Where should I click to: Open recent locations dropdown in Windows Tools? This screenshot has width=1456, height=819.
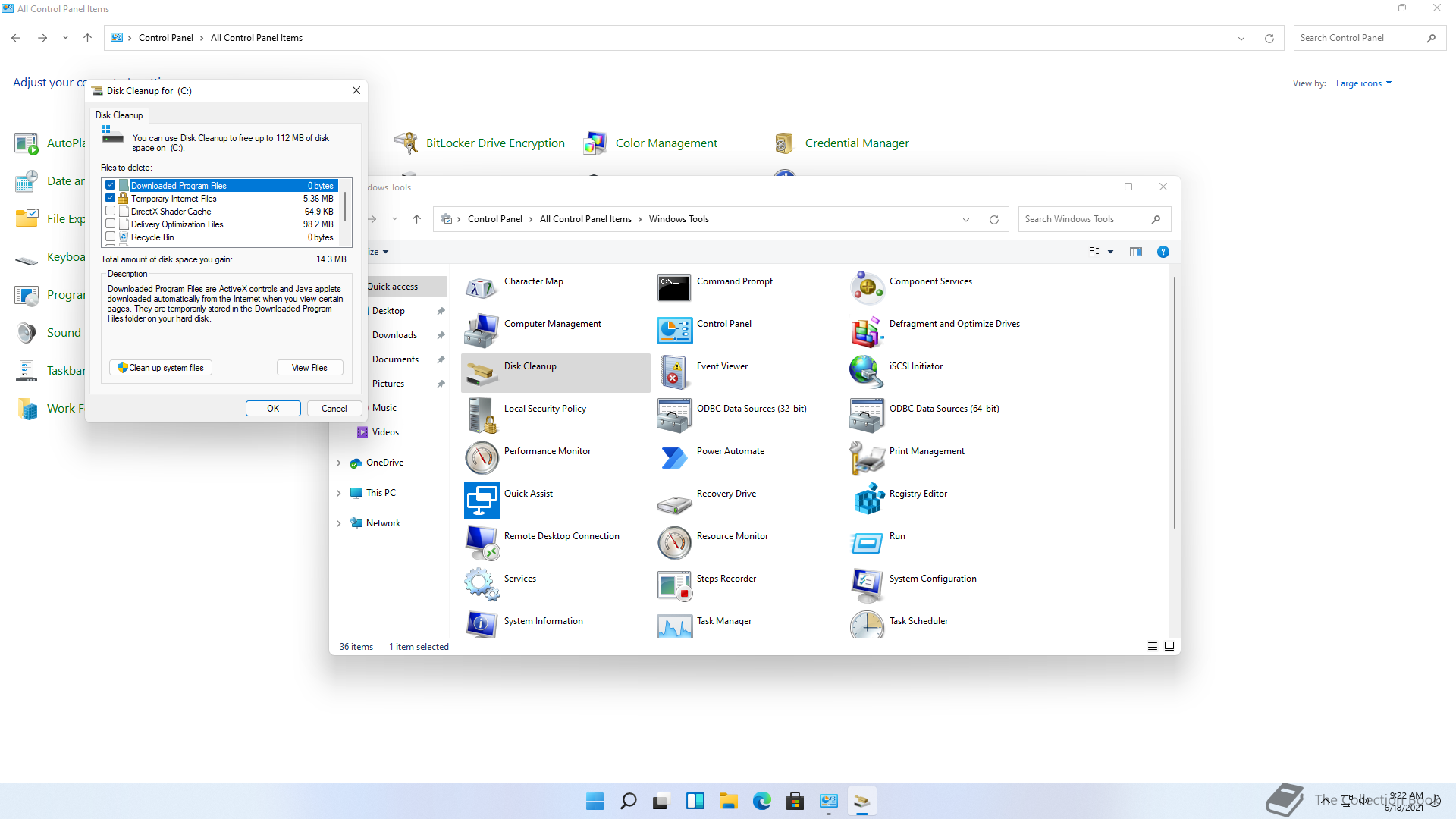394,219
